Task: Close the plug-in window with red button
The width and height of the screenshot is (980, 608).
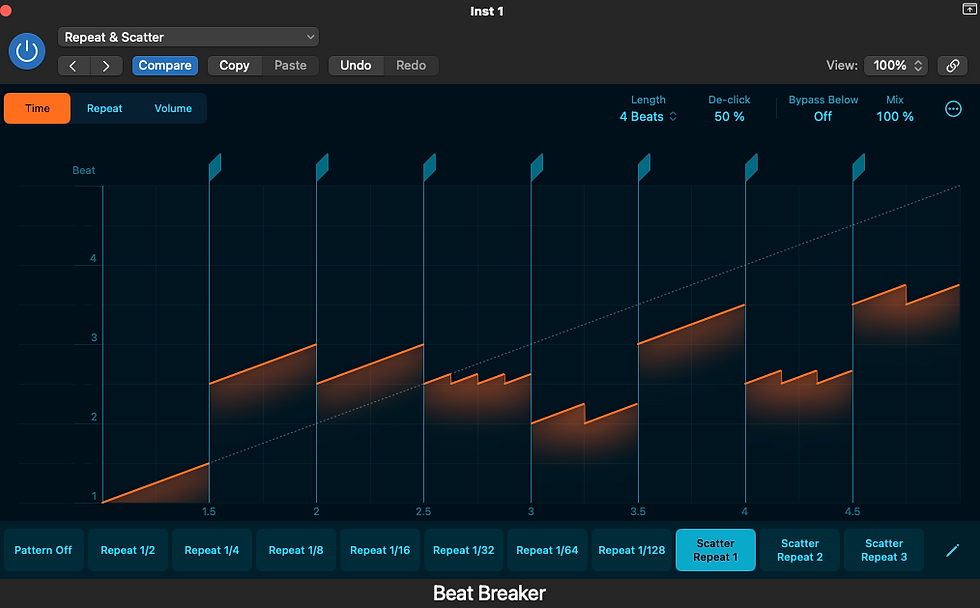Action: click(x=6, y=11)
